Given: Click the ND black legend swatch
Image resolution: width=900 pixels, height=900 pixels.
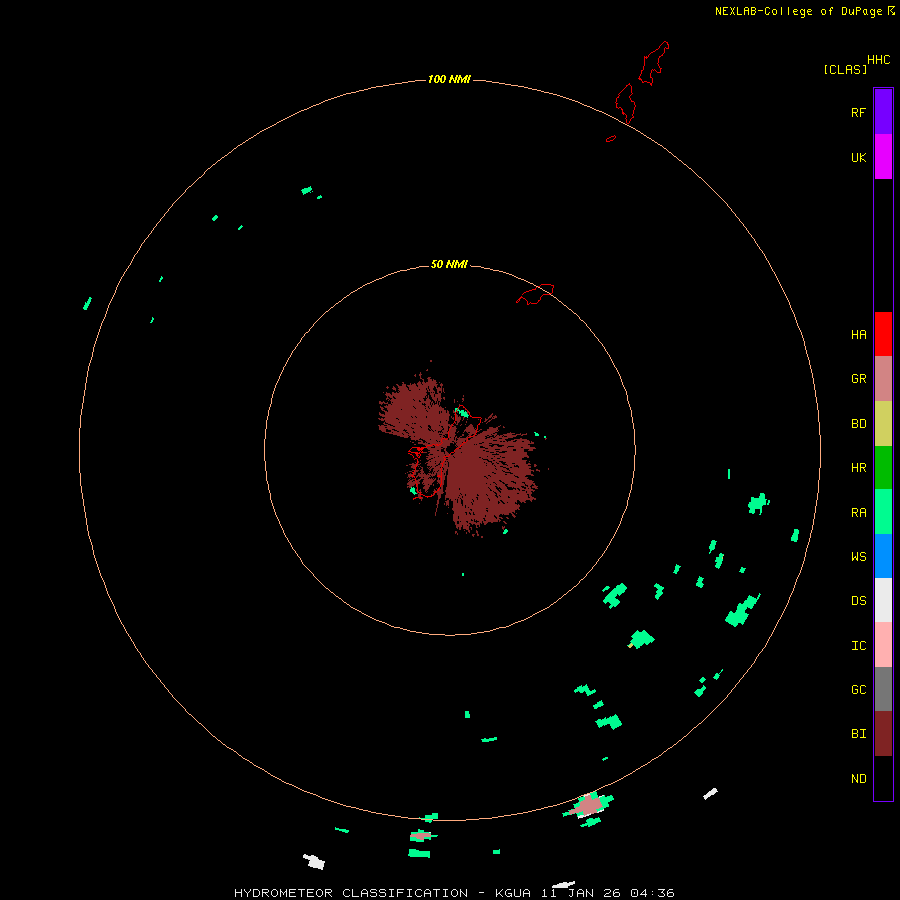Looking at the screenshot, I should tap(883, 778).
